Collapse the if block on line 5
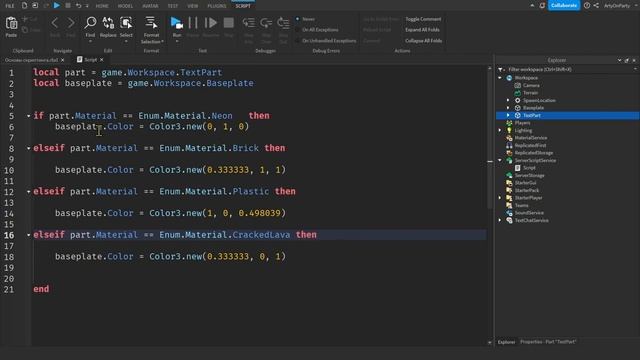This screenshot has width=640, height=360. (29, 116)
